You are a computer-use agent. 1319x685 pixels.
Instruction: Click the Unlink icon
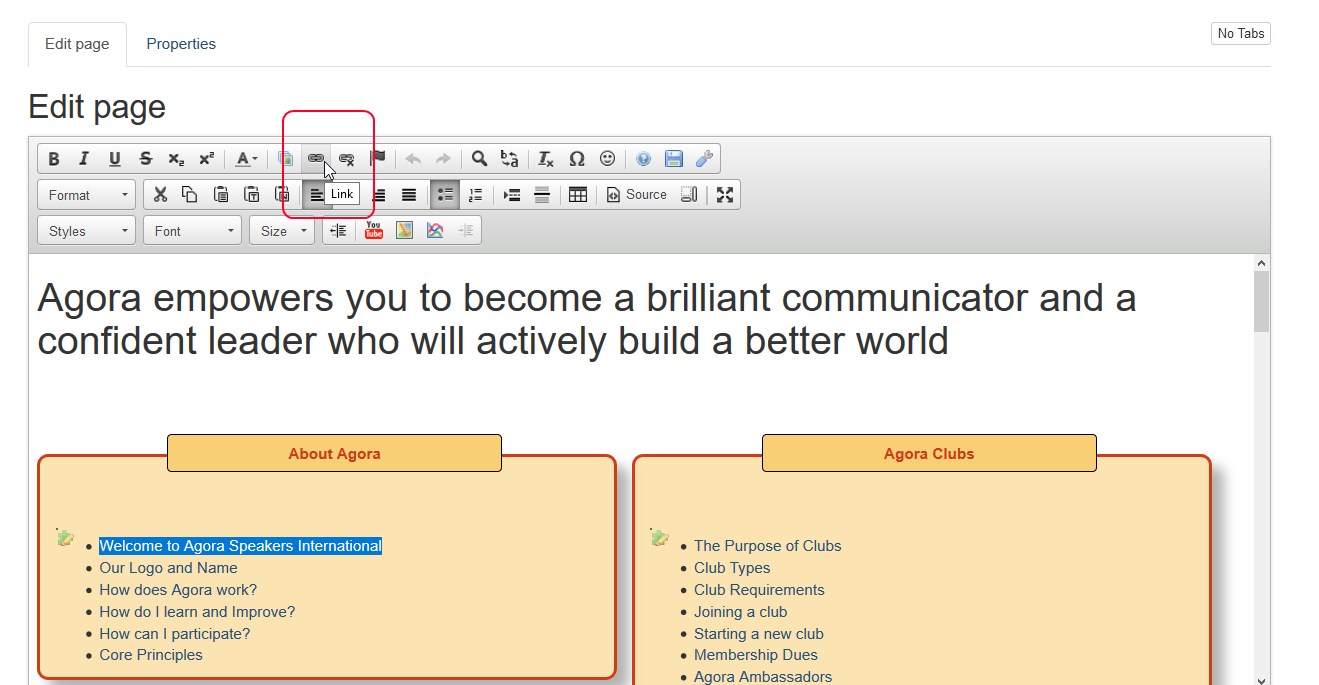tap(346, 159)
